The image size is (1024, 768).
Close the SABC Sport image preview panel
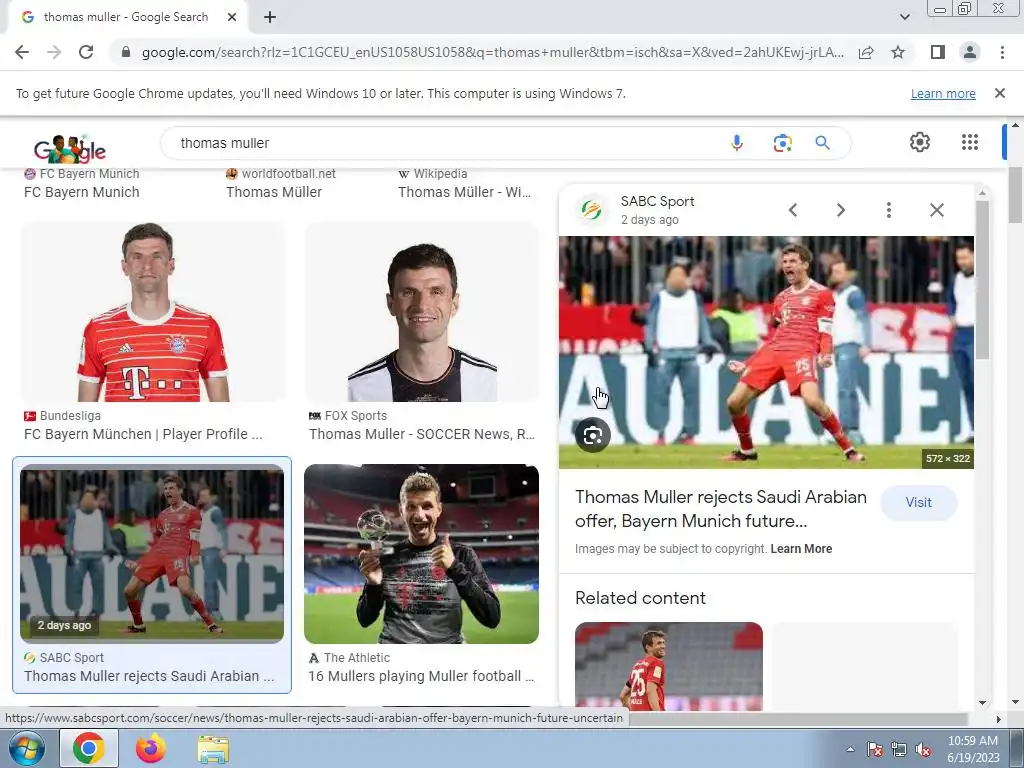click(x=936, y=210)
